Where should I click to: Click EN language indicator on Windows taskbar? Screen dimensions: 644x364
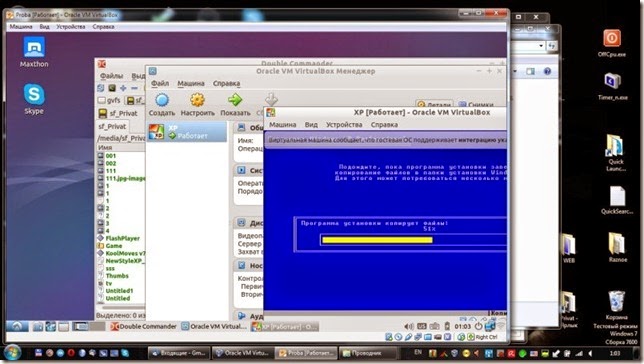[x=418, y=352]
